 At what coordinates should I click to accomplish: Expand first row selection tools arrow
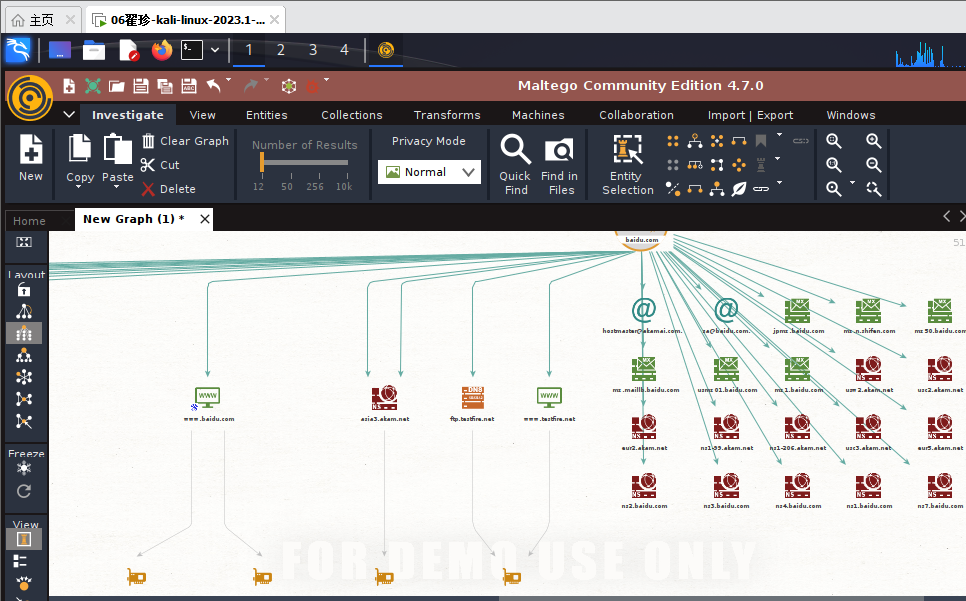(x=779, y=135)
